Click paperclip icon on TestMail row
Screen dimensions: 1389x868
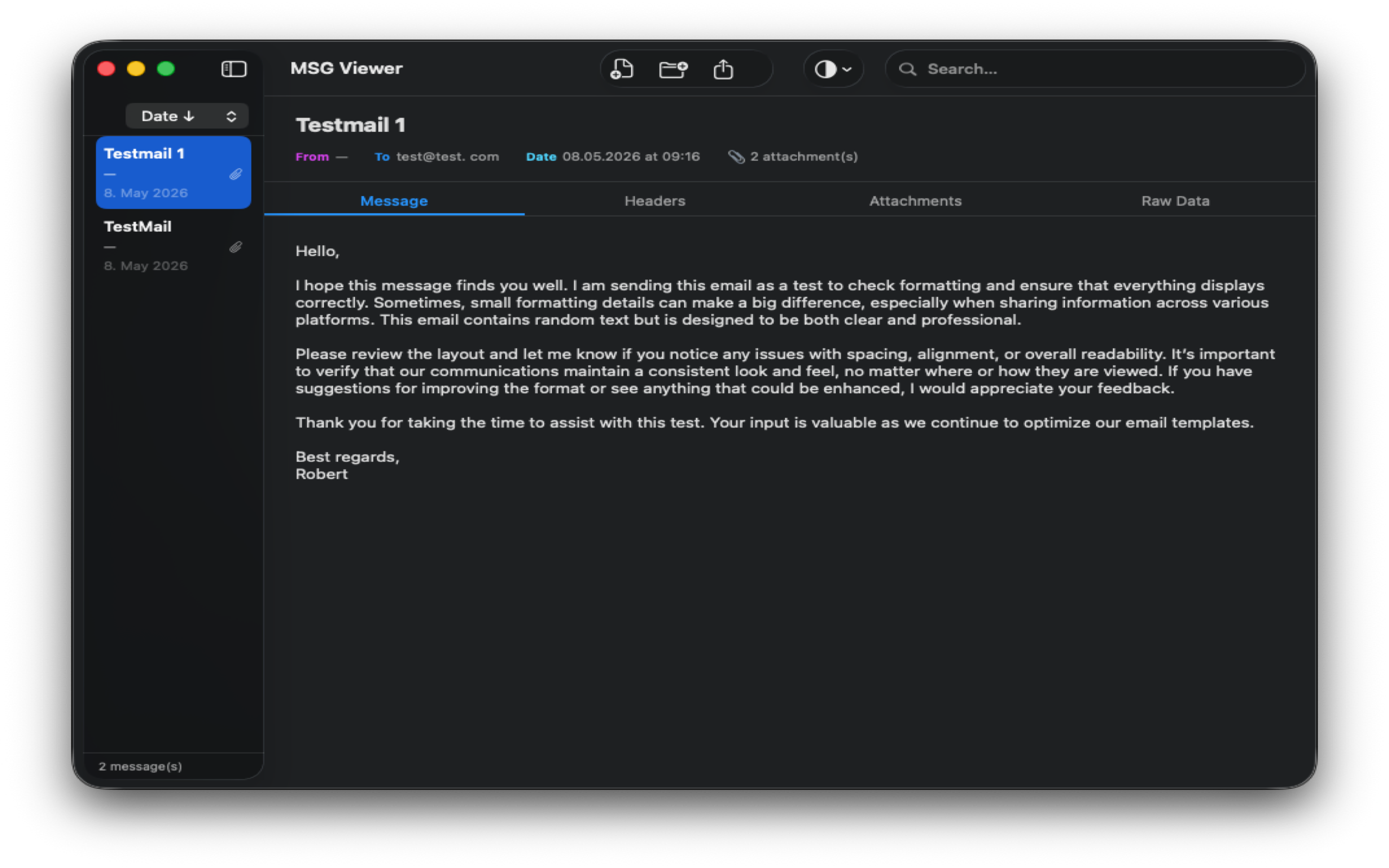[x=235, y=247]
